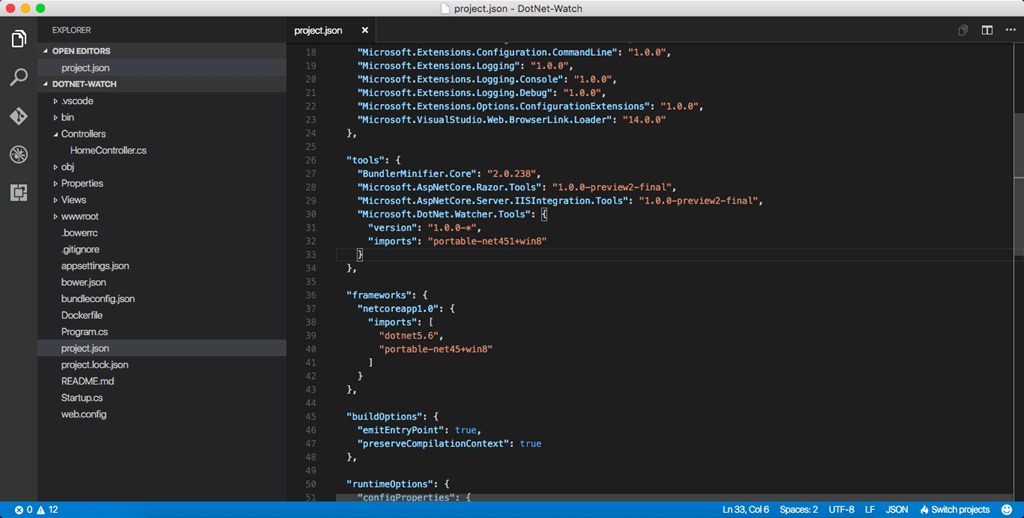Click "Microsoft.DotNet.Watcher.Tools" key text
This screenshot has height=518, width=1024.
443,214
